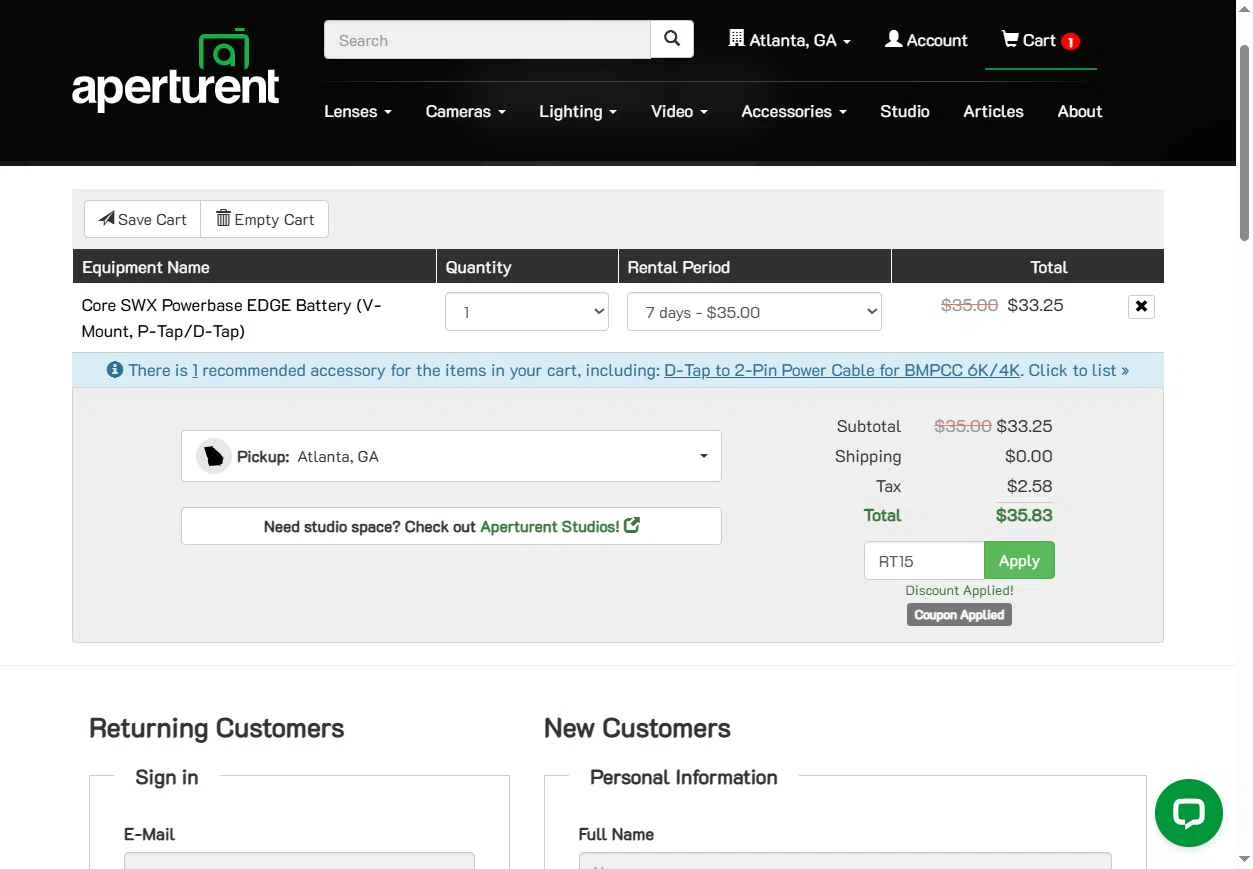The height and width of the screenshot is (869, 1253).
Task: Open the Pickup location selector
Action: 451,456
